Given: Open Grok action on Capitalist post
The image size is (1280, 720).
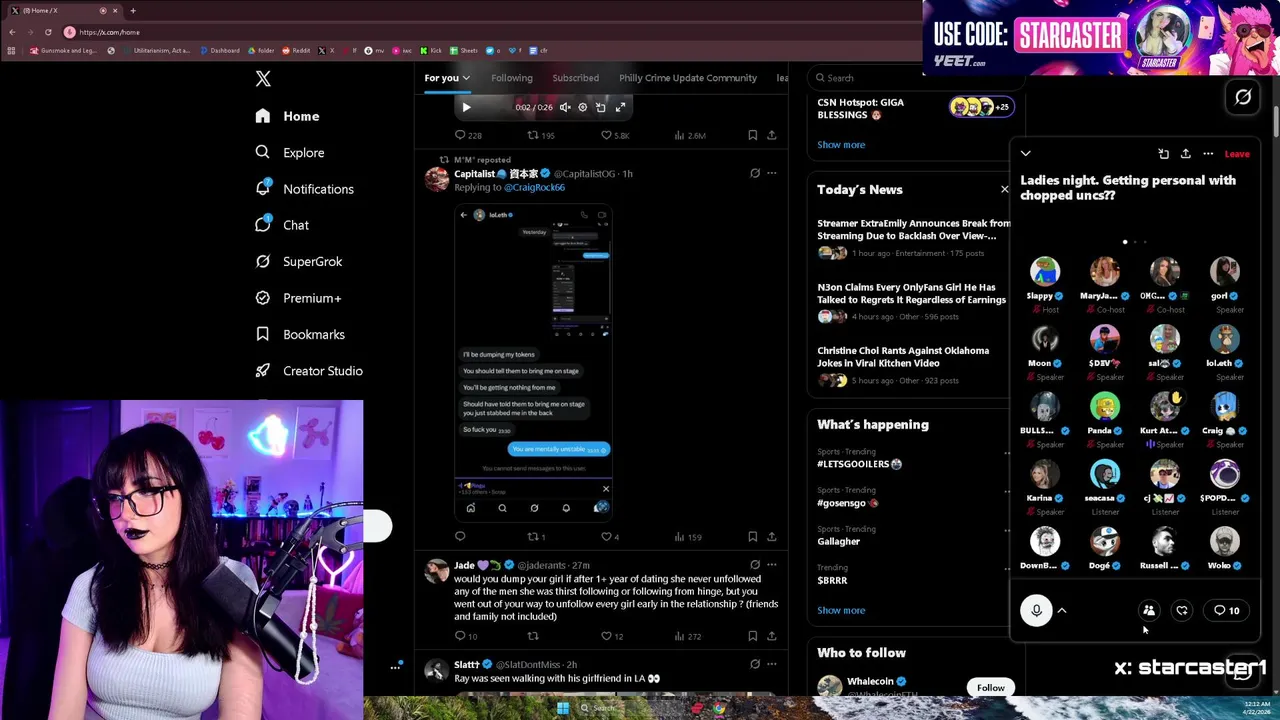Looking at the screenshot, I should [x=755, y=173].
